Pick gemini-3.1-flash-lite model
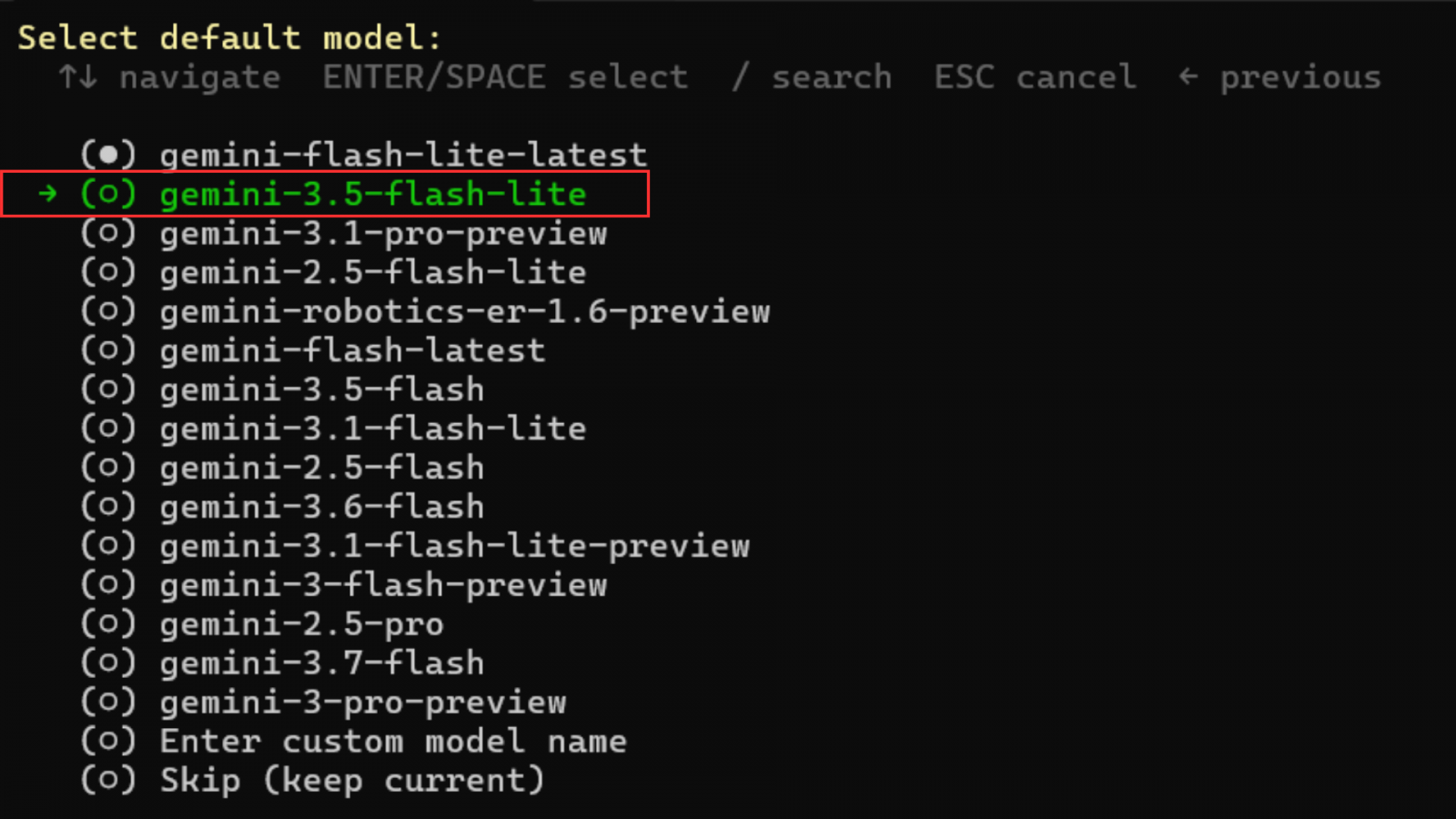The image size is (1456, 819). pos(333,429)
